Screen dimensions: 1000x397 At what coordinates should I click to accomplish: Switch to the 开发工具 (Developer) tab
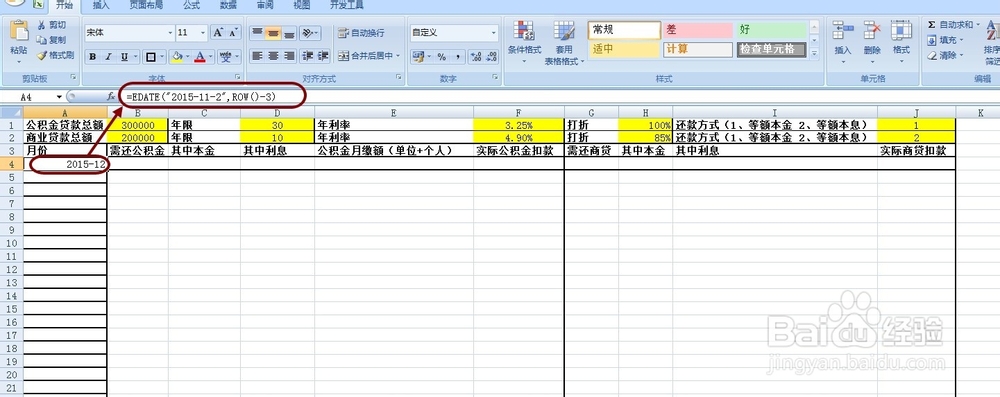click(347, 6)
